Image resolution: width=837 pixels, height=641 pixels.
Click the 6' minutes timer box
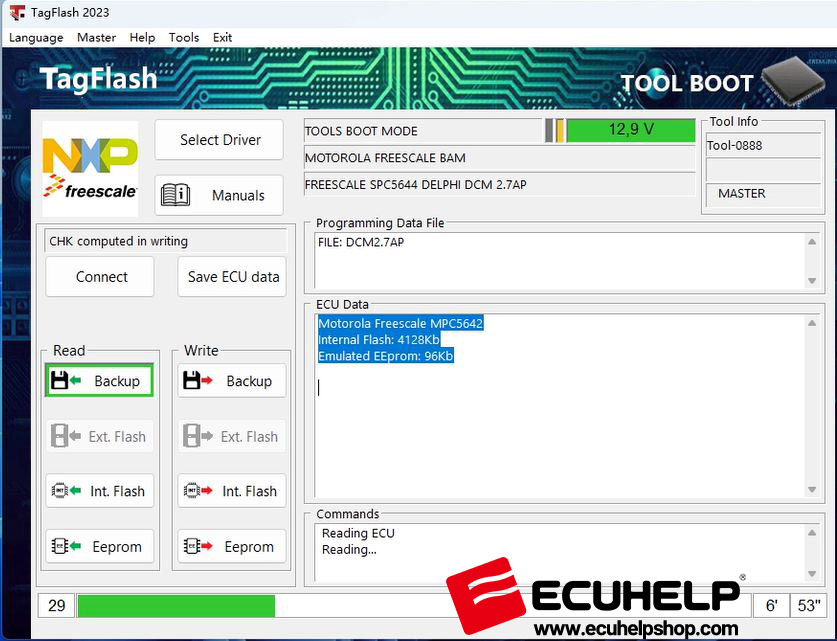770,606
